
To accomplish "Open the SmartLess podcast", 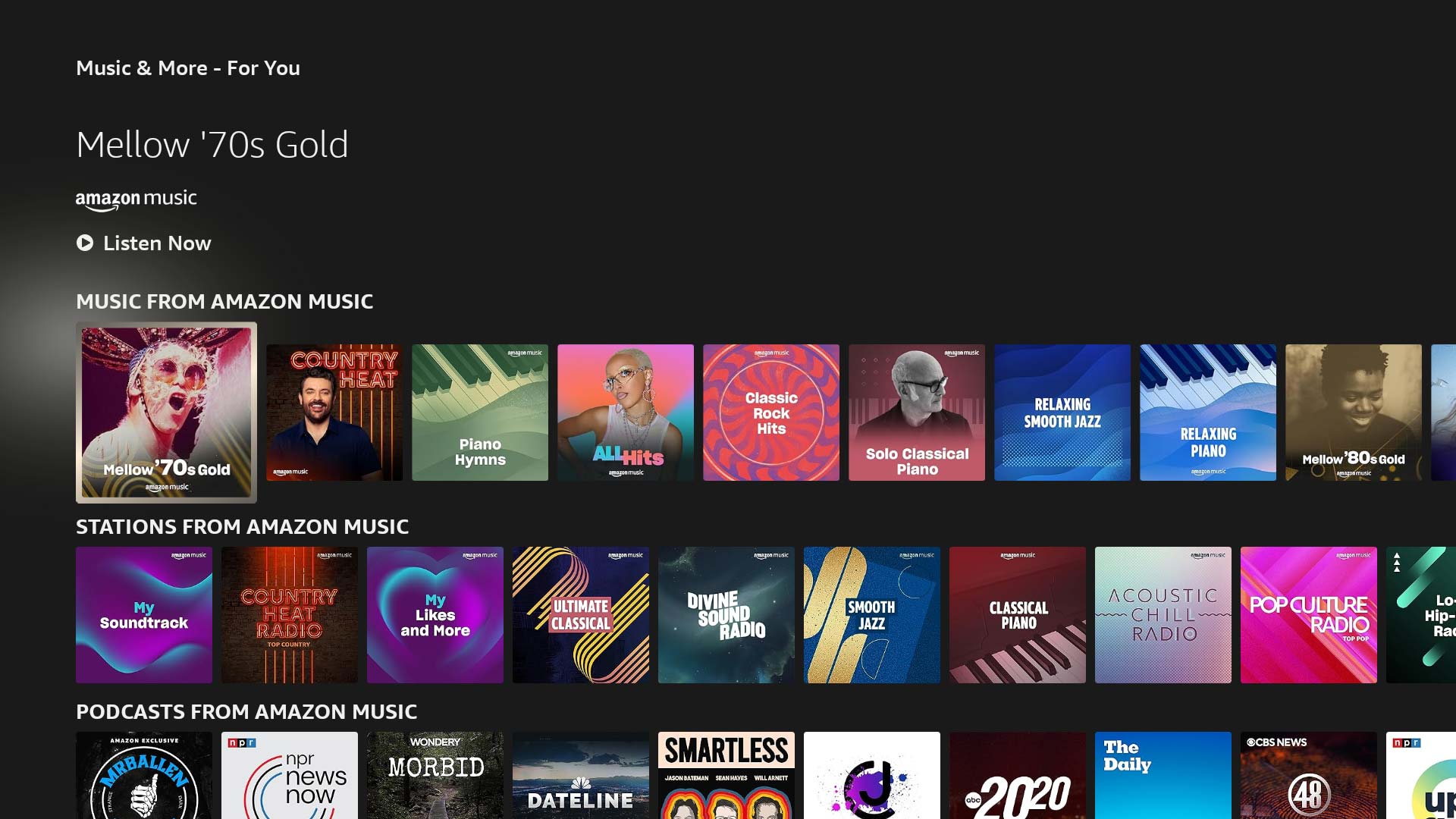I will tap(726, 775).
